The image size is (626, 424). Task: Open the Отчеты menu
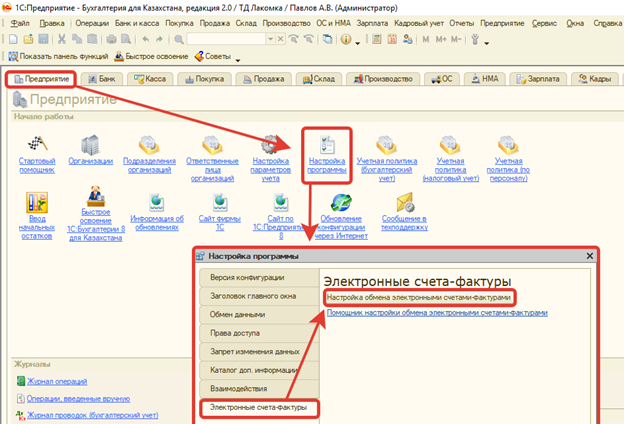click(462, 23)
